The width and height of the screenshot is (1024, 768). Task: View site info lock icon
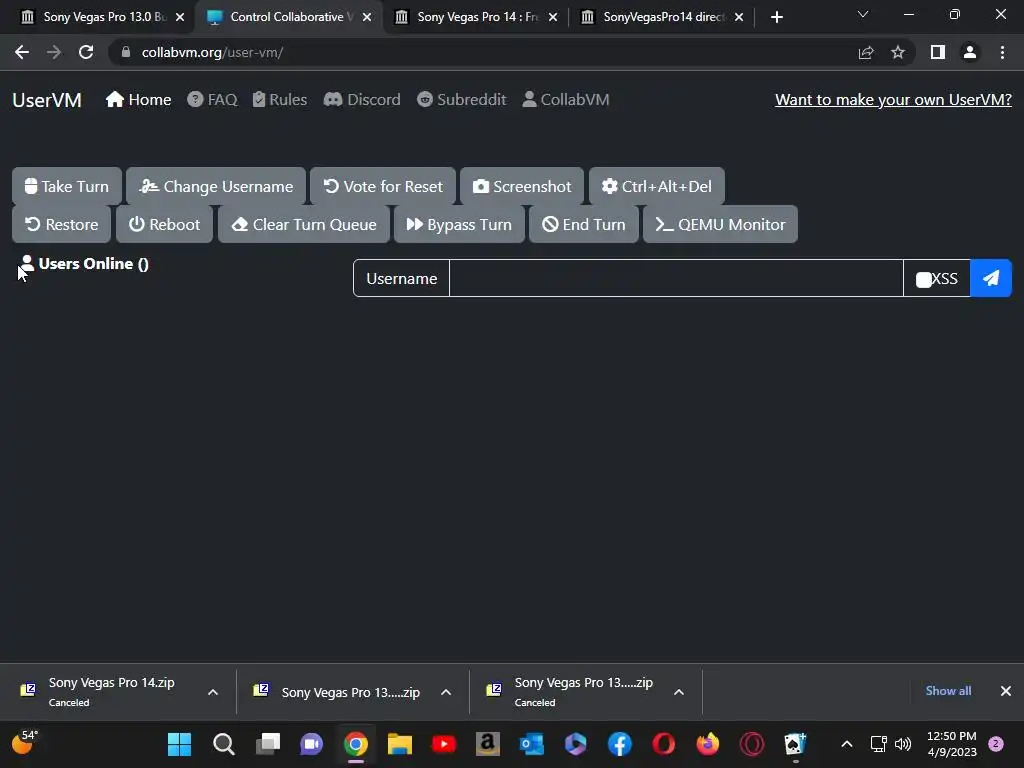click(x=126, y=52)
